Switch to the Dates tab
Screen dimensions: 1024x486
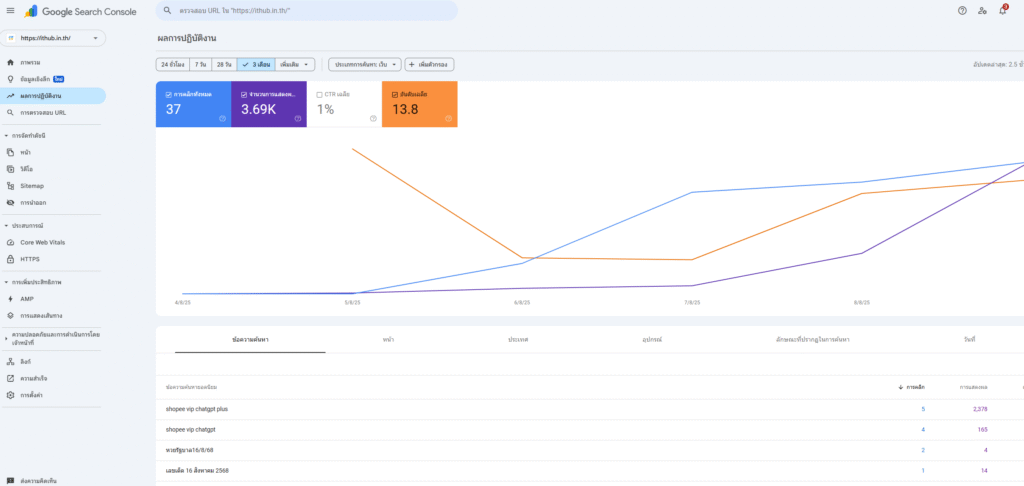click(970, 340)
